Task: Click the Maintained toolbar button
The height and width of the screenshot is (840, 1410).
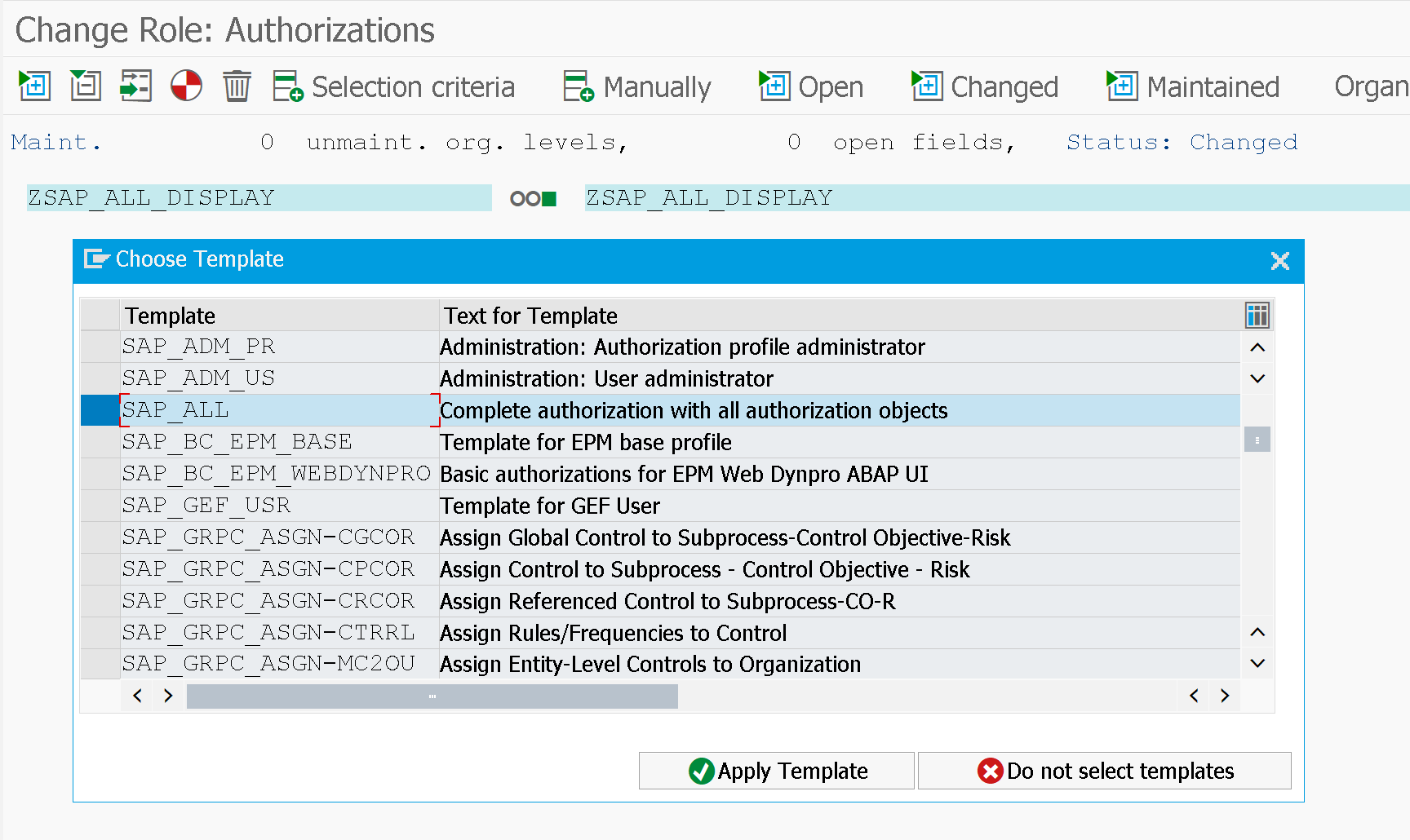Action: (1193, 86)
